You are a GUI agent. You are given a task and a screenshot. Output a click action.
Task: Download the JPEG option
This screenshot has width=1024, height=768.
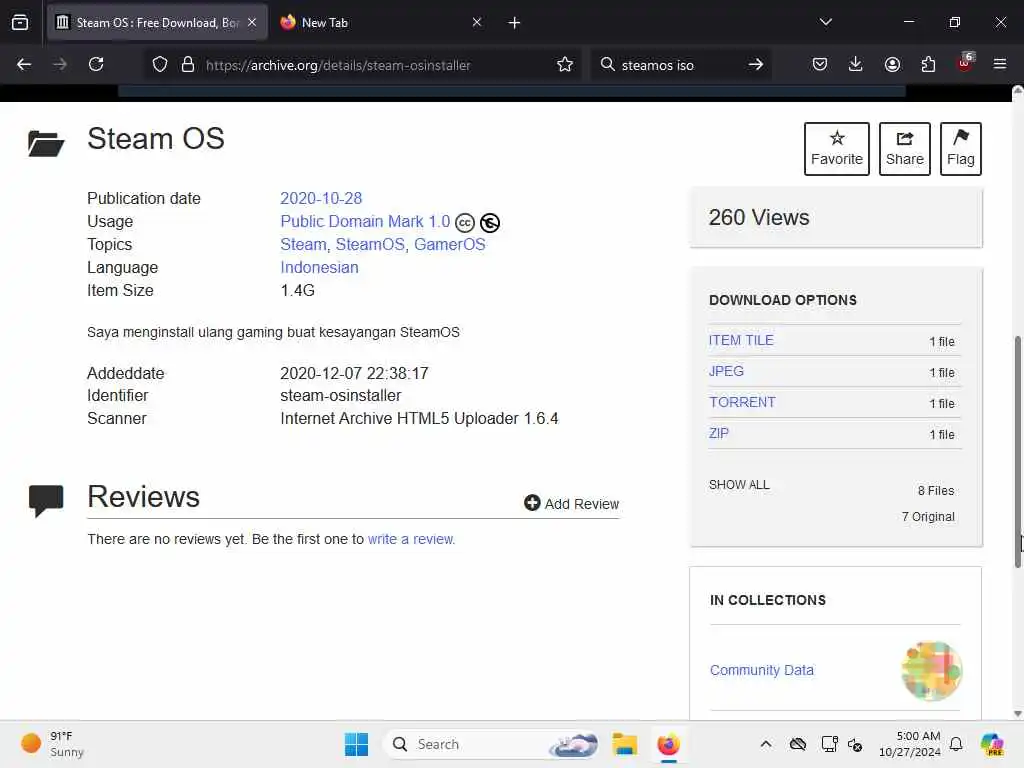pyautogui.click(x=726, y=371)
